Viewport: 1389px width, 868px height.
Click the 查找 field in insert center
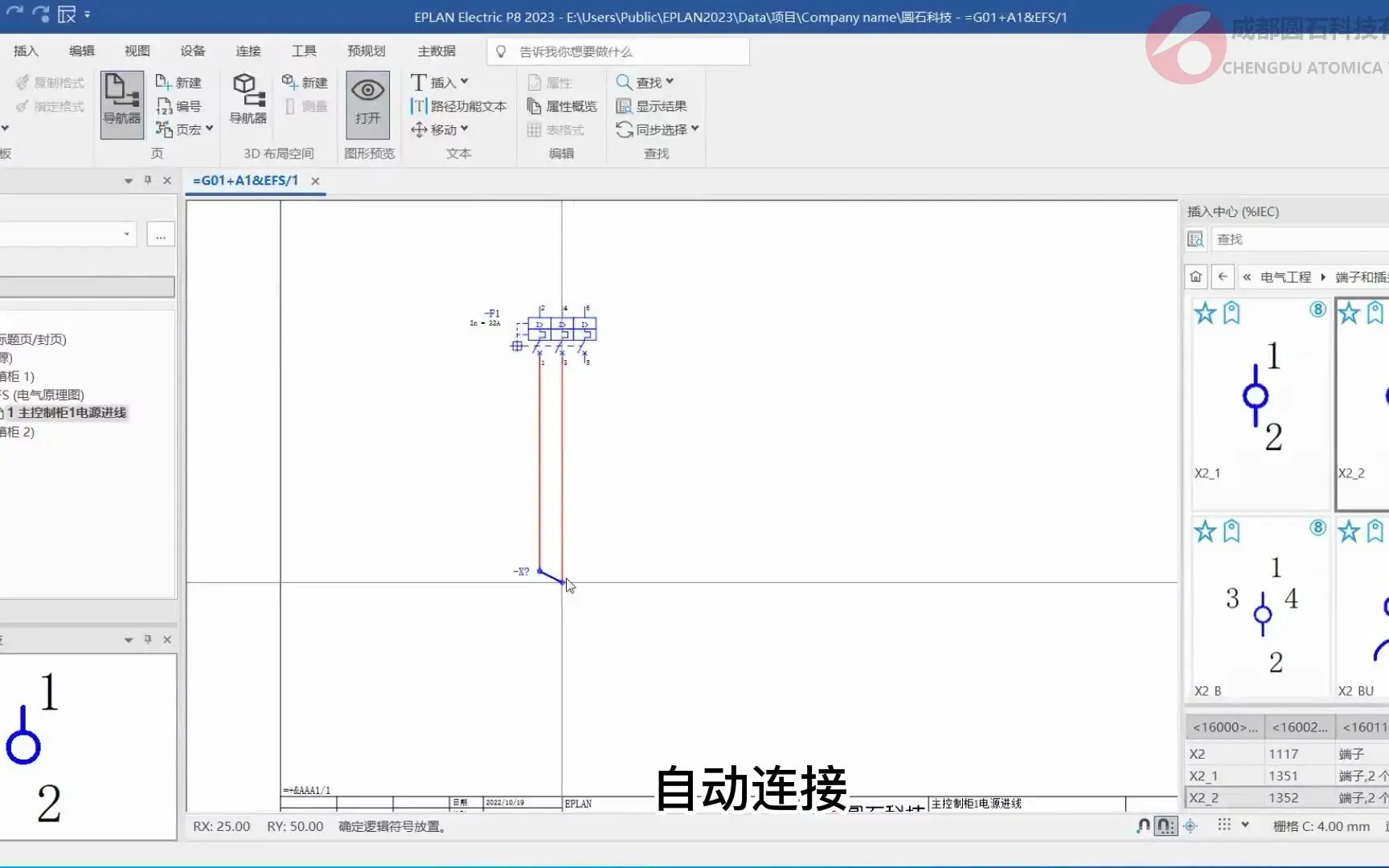pyautogui.click(x=1300, y=240)
